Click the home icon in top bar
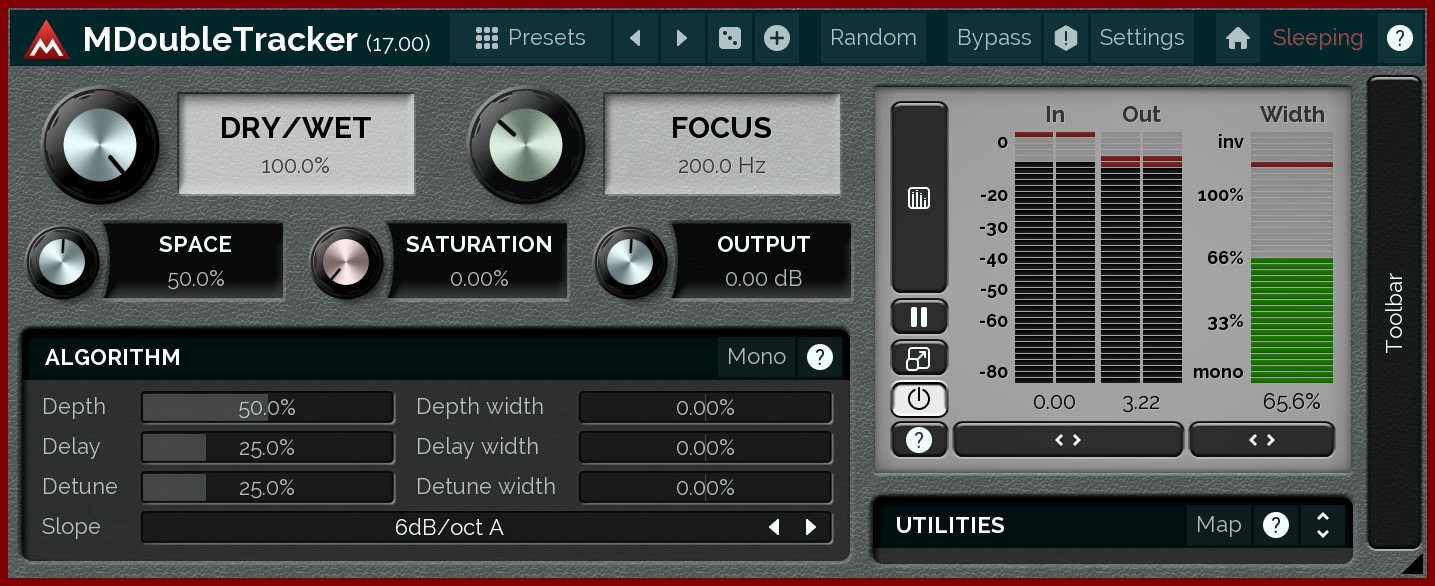The width and height of the screenshot is (1435, 586). click(x=1238, y=38)
